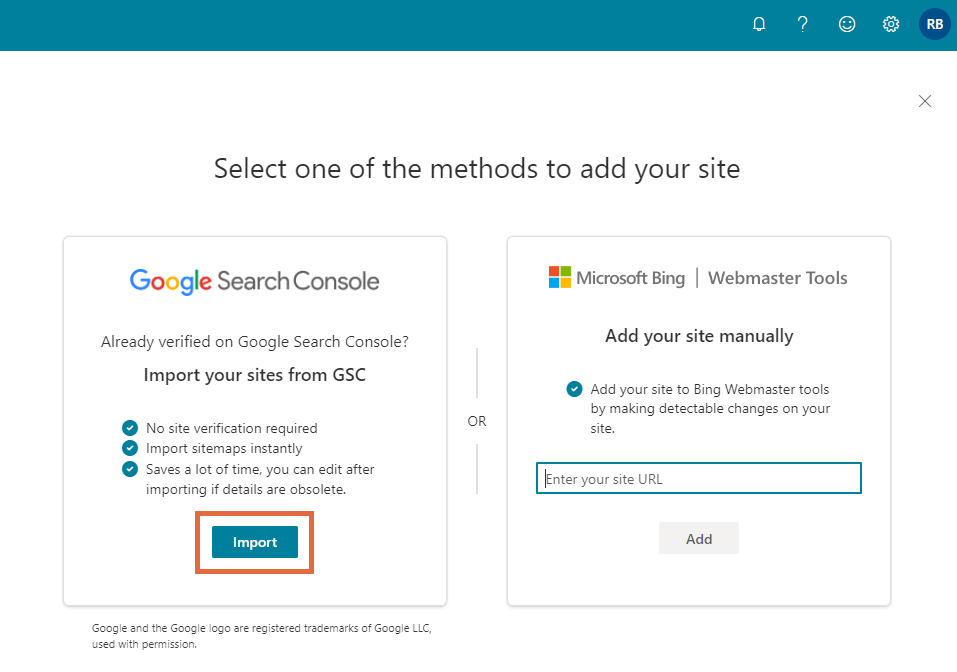The width and height of the screenshot is (957, 672).
Task: Open the RB account avatar
Action: tap(935, 24)
